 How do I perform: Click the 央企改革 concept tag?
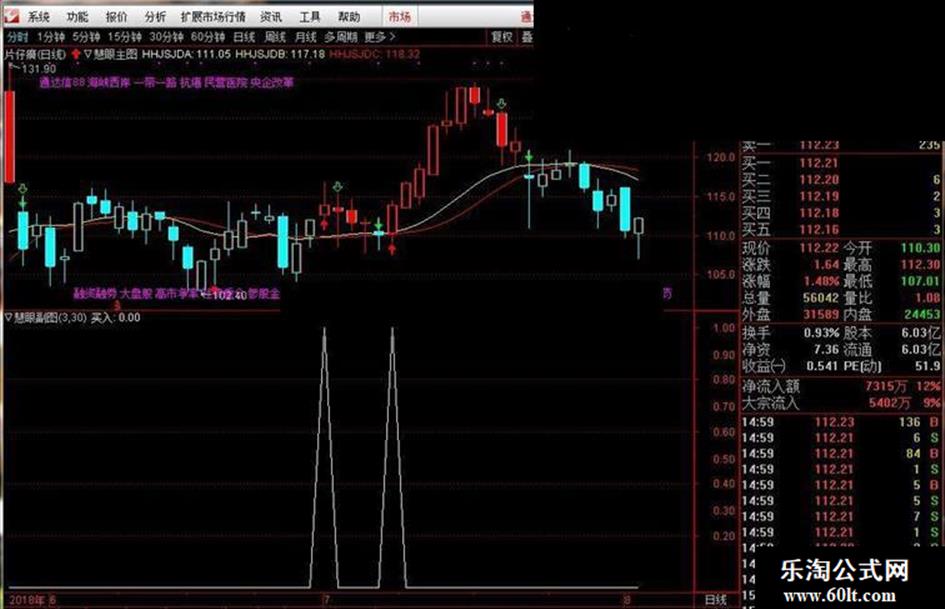(x=272, y=83)
